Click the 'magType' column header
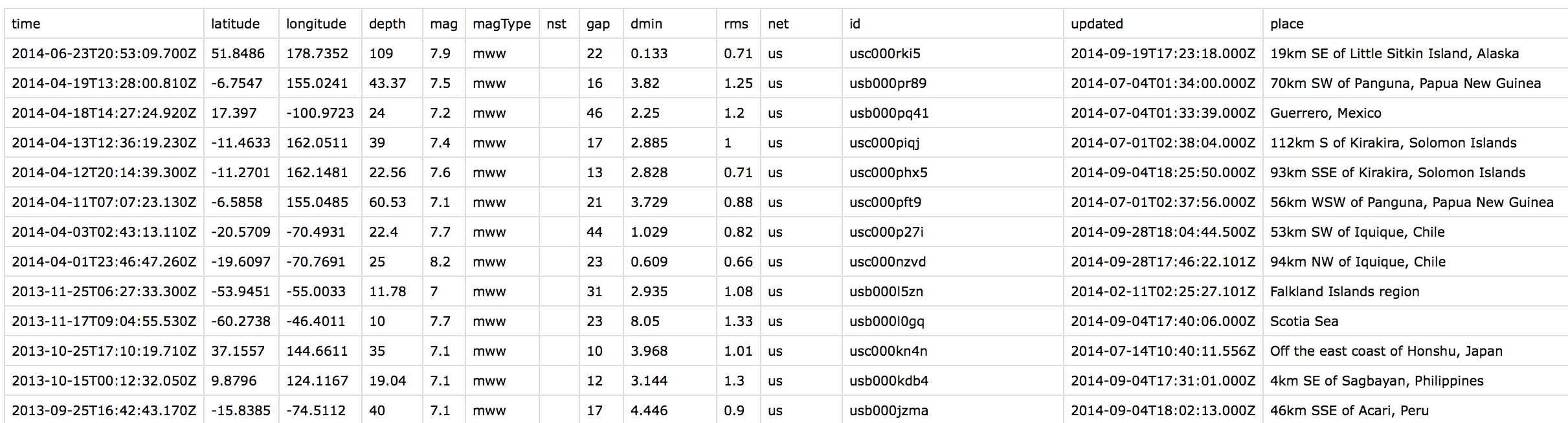Screen dimensions: 1568x423 pyautogui.click(x=501, y=24)
